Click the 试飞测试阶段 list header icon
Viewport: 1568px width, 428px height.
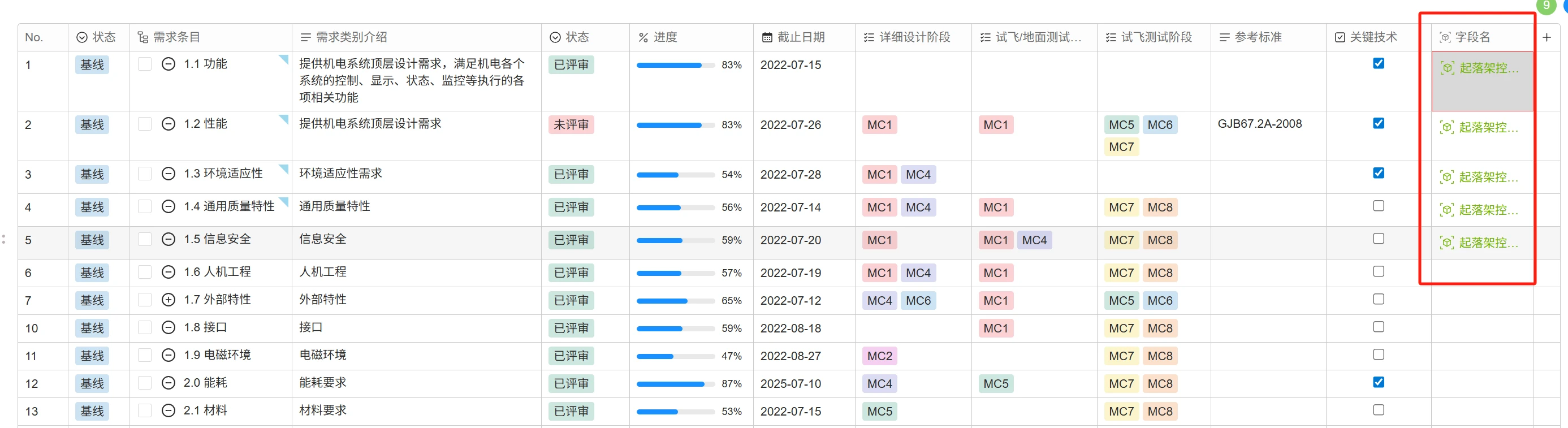(x=1111, y=37)
